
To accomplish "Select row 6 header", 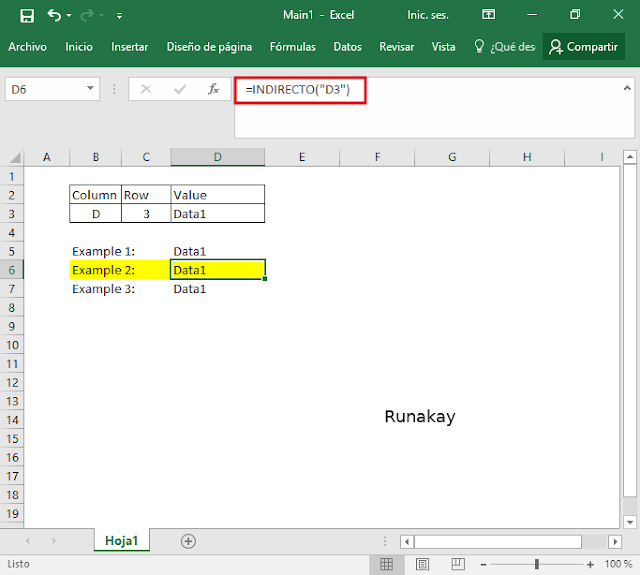I will click(x=11, y=270).
